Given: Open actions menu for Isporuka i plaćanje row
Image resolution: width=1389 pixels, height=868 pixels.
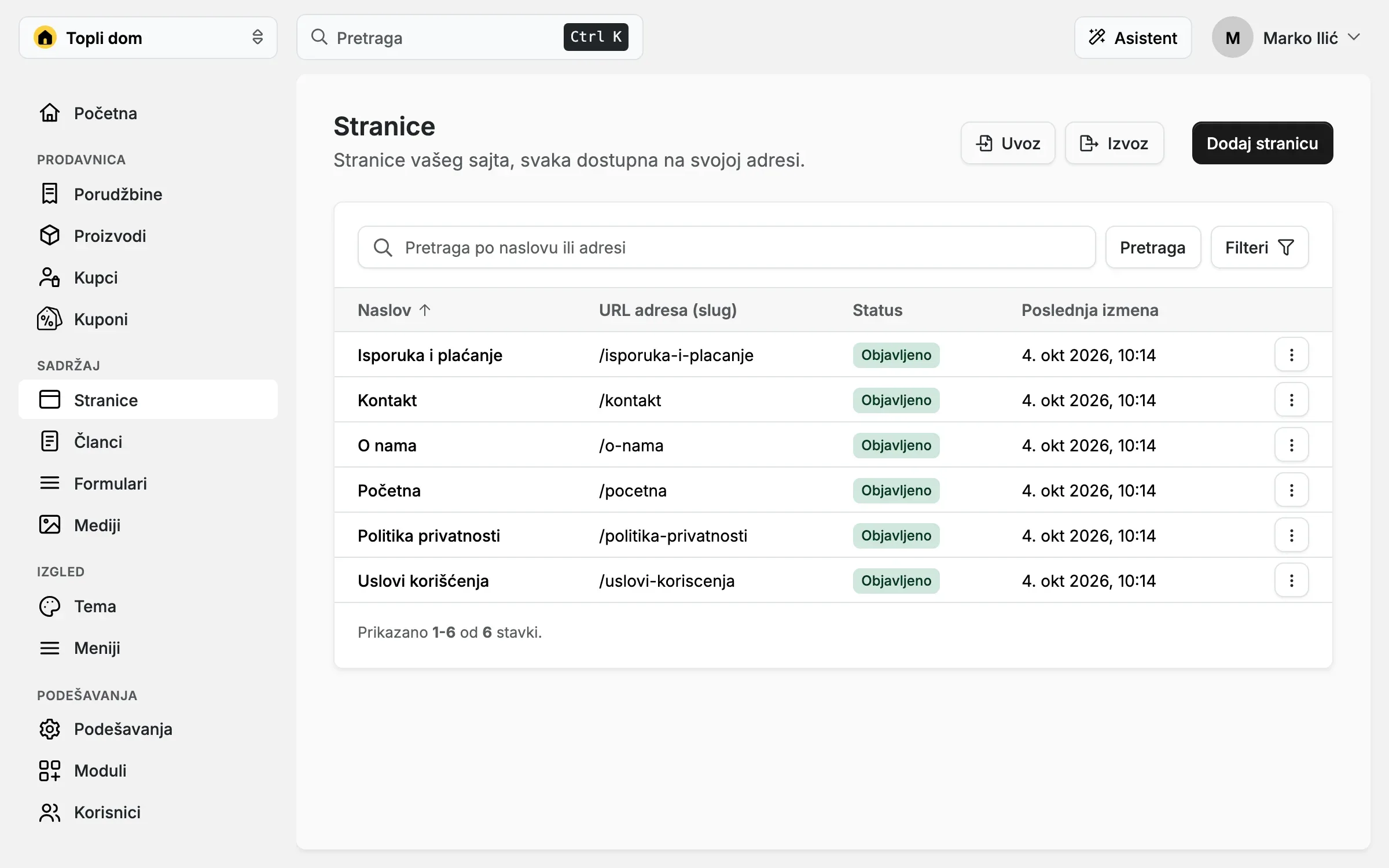Looking at the screenshot, I should tap(1291, 355).
